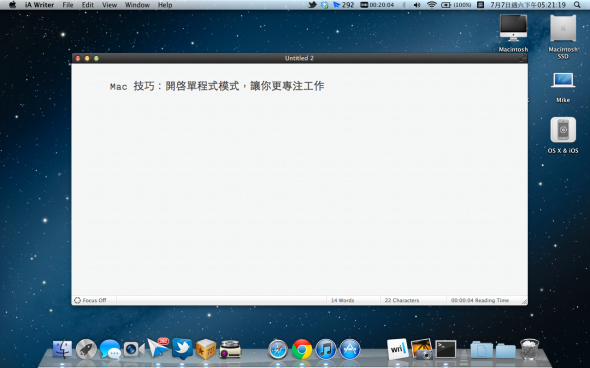The image size is (590, 368).
Task: Click the Bluetooth menu bar icon
Action: (x=404, y=5)
